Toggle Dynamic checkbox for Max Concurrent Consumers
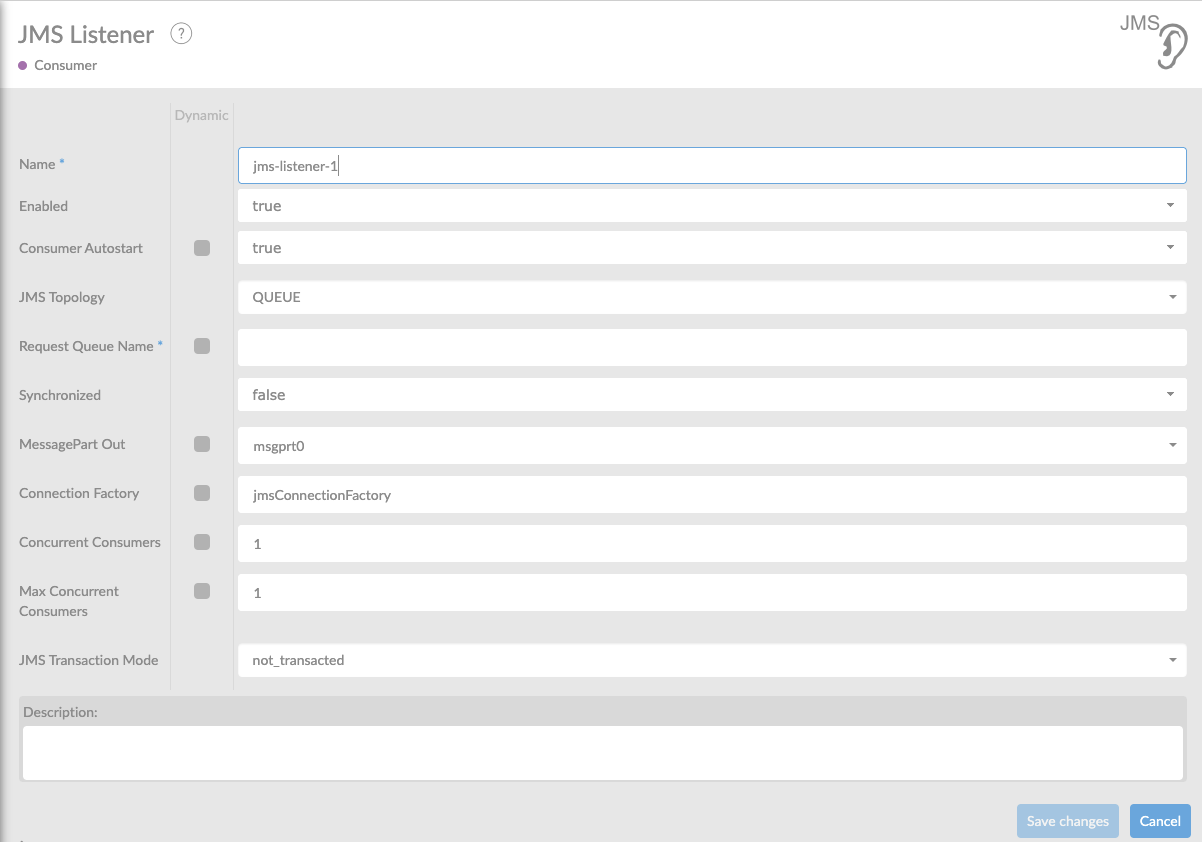Viewport: 1202px width, 842px height. coord(202,591)
